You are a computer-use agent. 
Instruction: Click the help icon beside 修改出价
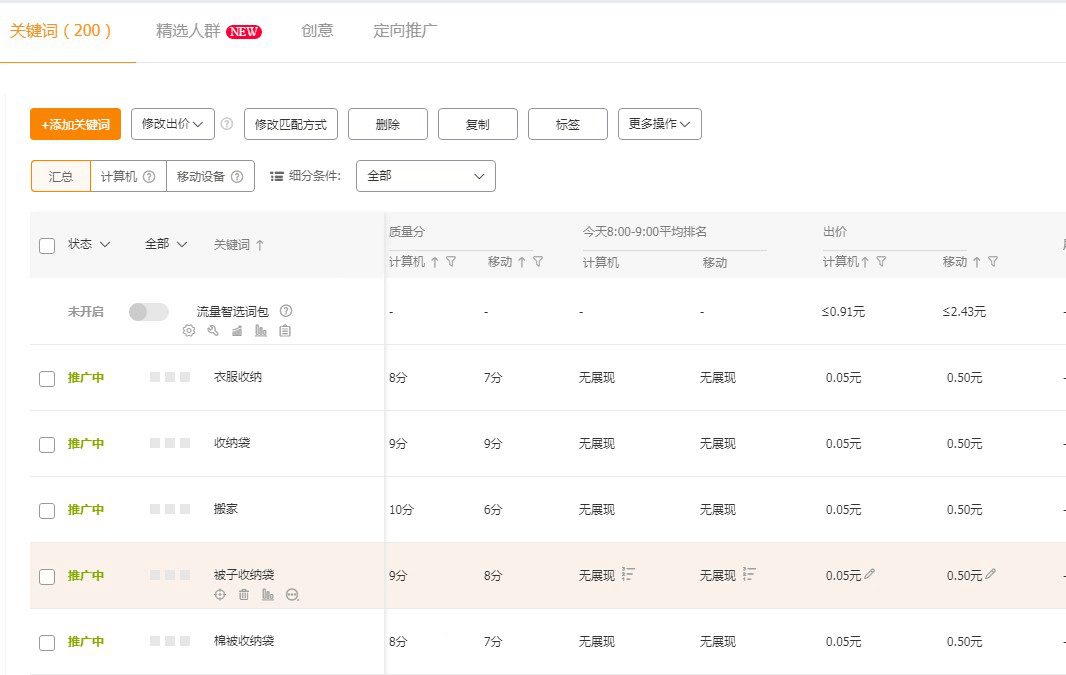coord(227,124)
